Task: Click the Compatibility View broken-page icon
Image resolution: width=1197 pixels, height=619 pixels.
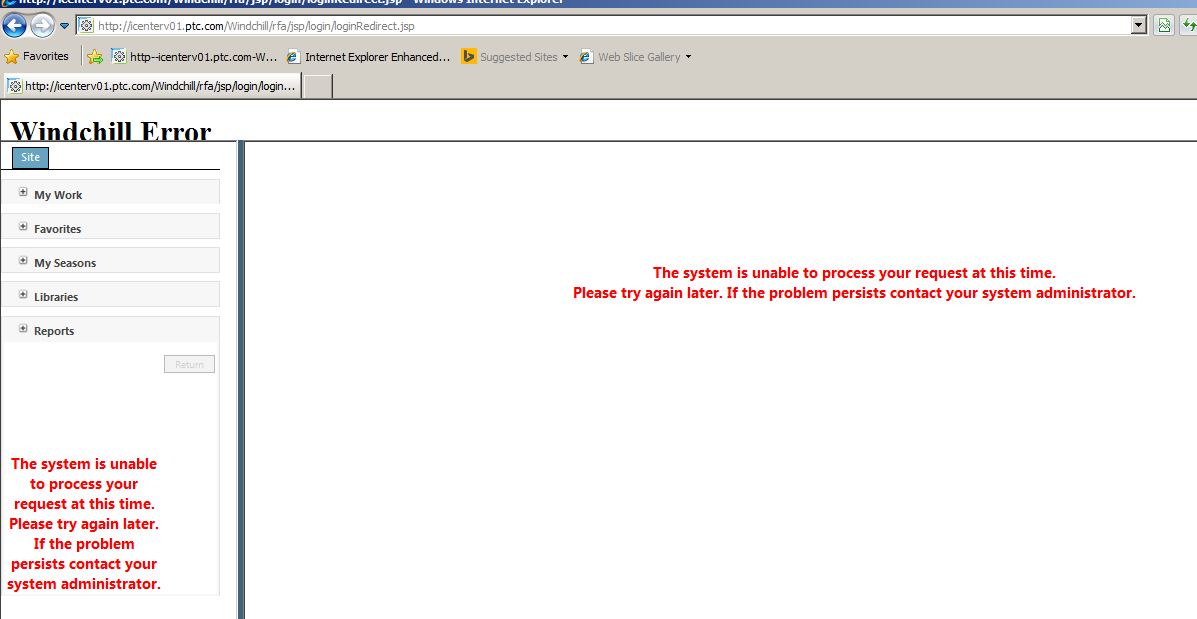Action: point(1163,26)
